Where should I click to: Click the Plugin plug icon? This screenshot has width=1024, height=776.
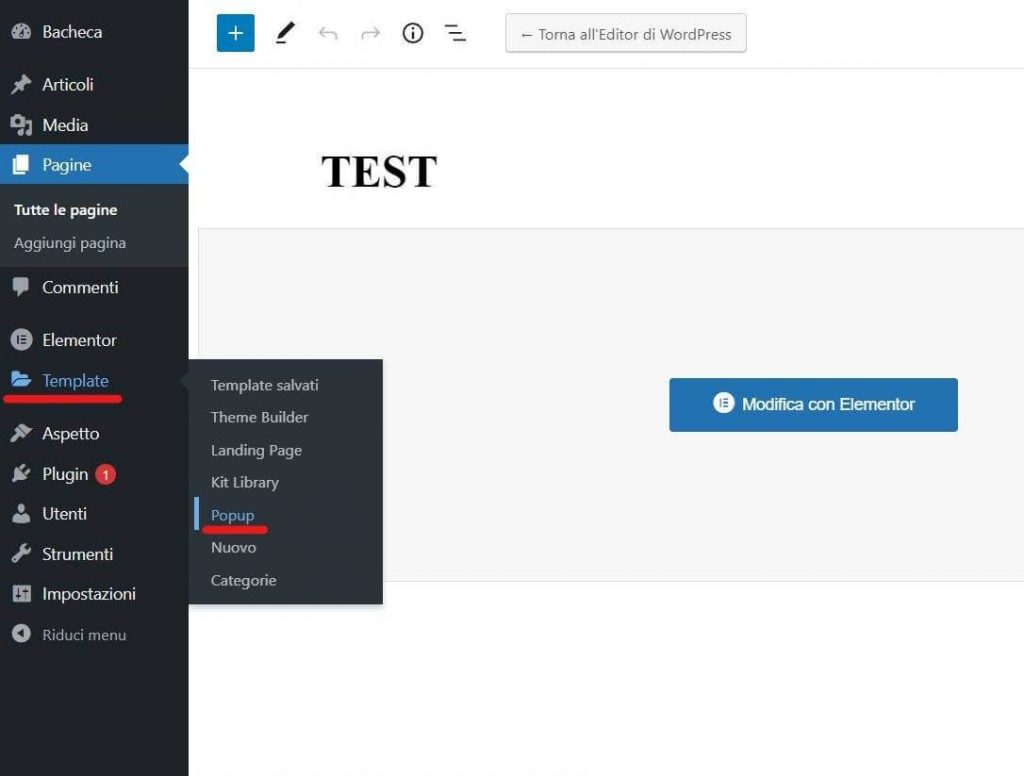click(21, 474)
